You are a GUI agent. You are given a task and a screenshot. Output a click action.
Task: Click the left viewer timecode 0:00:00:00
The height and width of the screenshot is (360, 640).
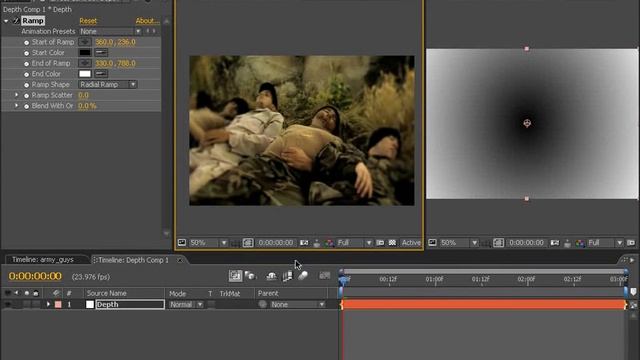pos(276,243)
